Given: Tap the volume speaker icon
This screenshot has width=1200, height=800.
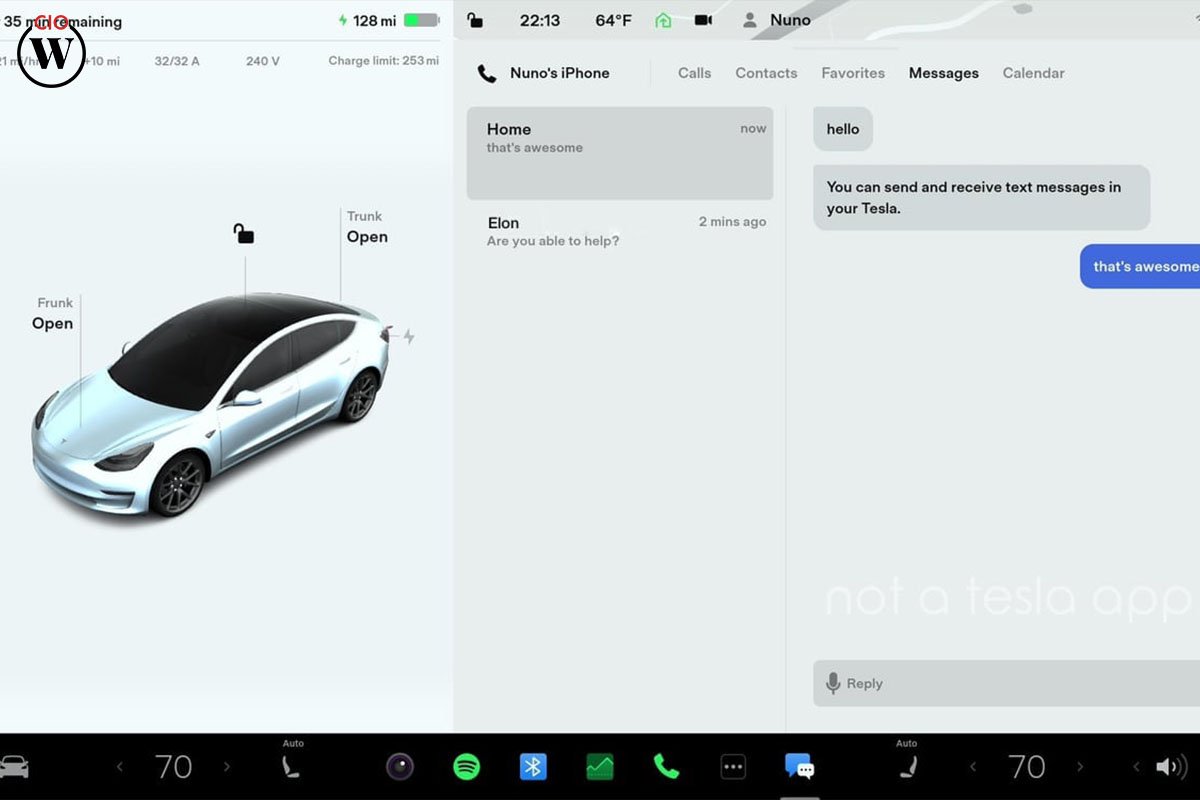Looking at the screenshot, I should pyautogui.click(x=1171, y=767).
